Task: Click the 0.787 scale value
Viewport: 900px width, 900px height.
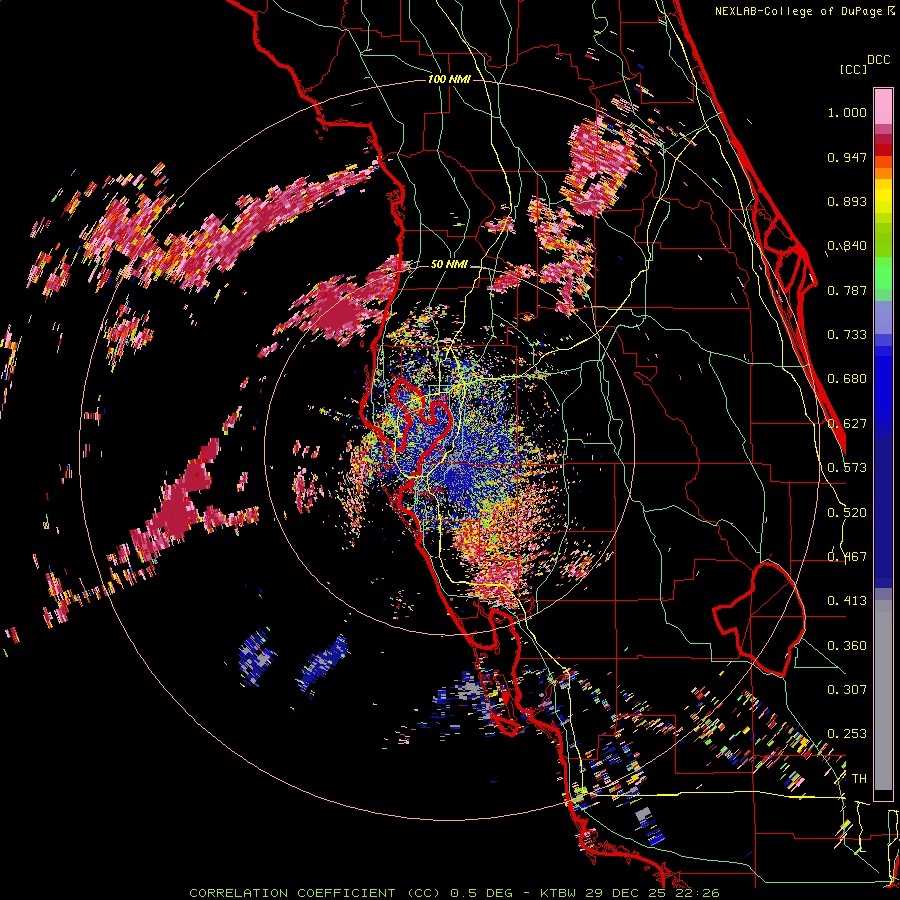Action: 847,290
